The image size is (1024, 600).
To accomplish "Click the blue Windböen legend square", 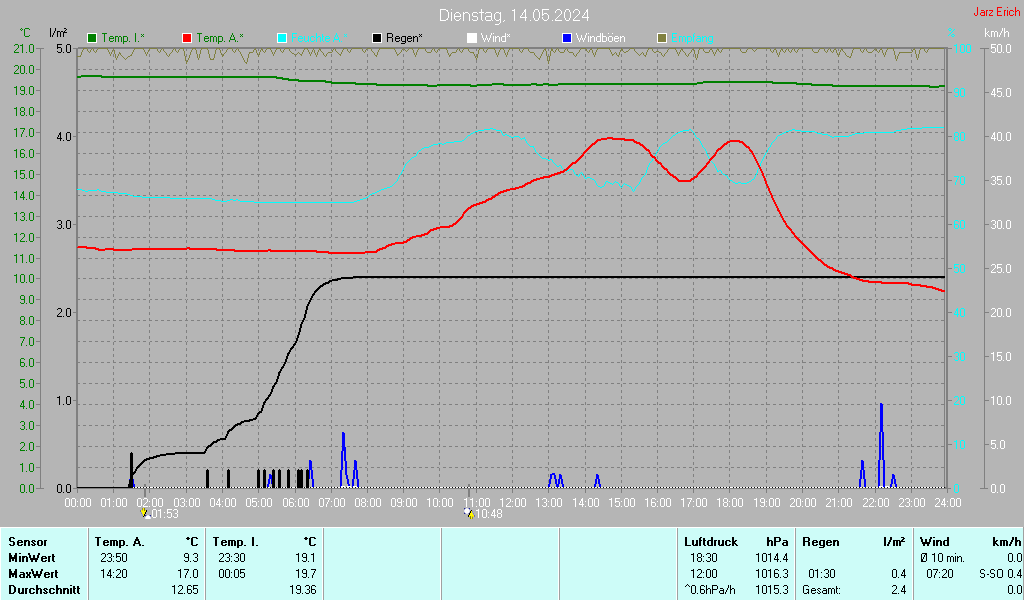I will pyautogui.click(x=567, y=38).
